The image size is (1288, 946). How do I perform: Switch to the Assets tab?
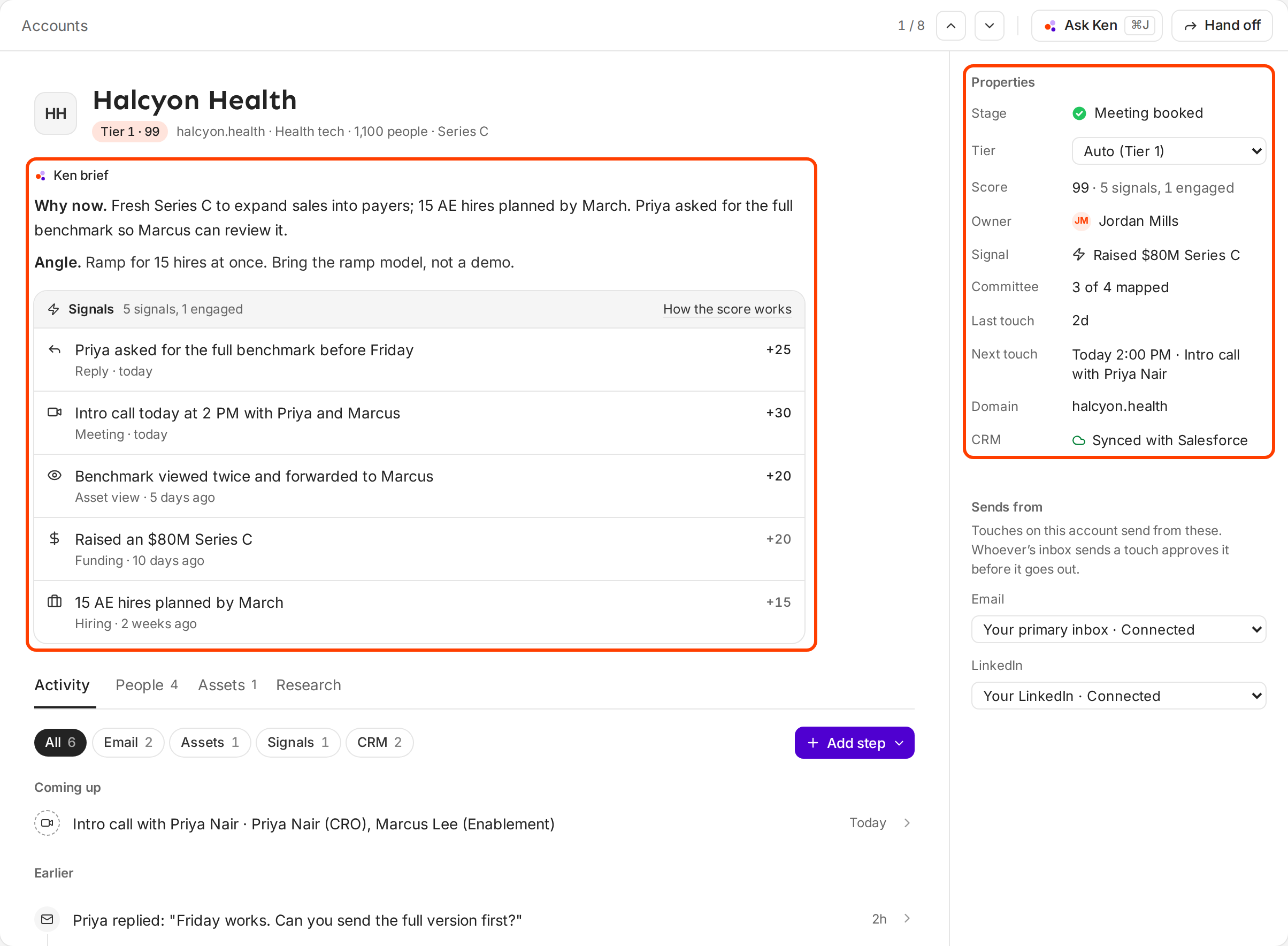click(228, 685)
